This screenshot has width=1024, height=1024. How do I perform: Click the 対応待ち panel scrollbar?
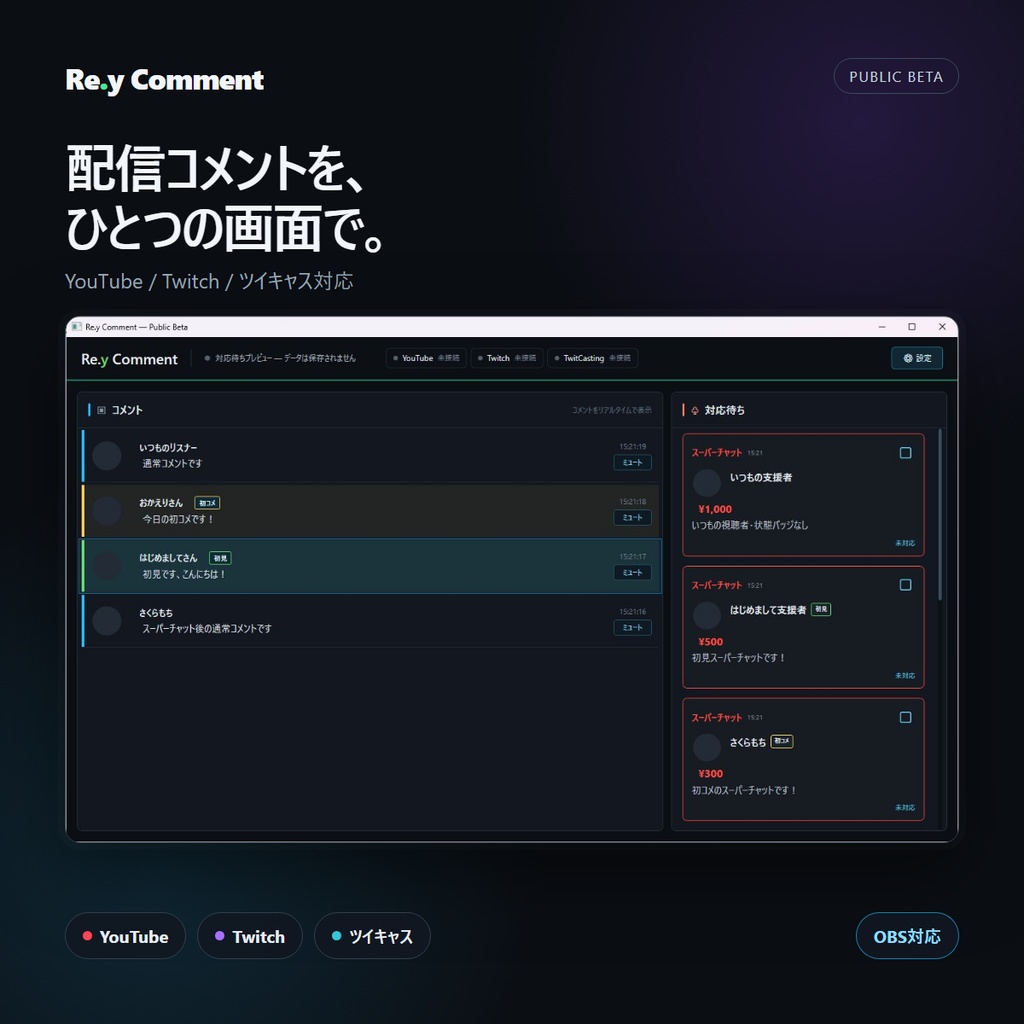940,515
